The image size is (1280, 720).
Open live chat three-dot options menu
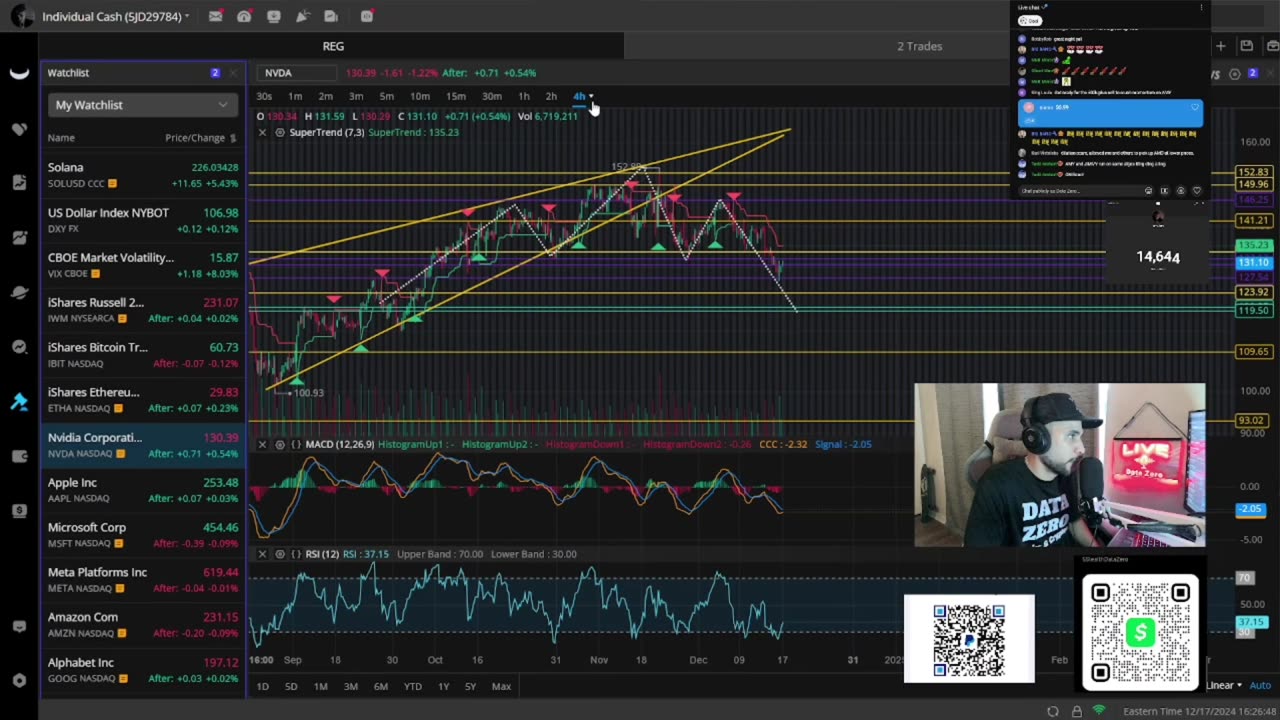(1202, 8)
